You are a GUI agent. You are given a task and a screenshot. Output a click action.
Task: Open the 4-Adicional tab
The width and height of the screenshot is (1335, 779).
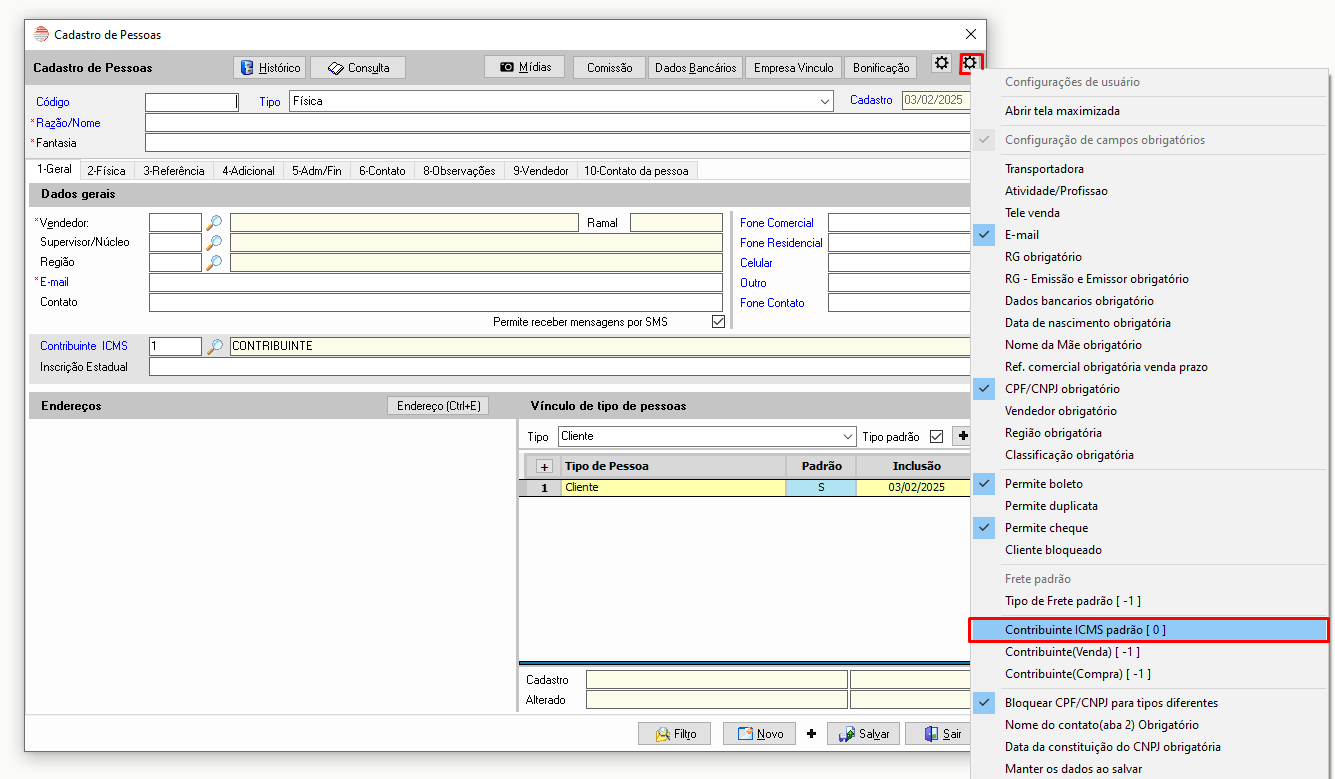pos(248,171)
